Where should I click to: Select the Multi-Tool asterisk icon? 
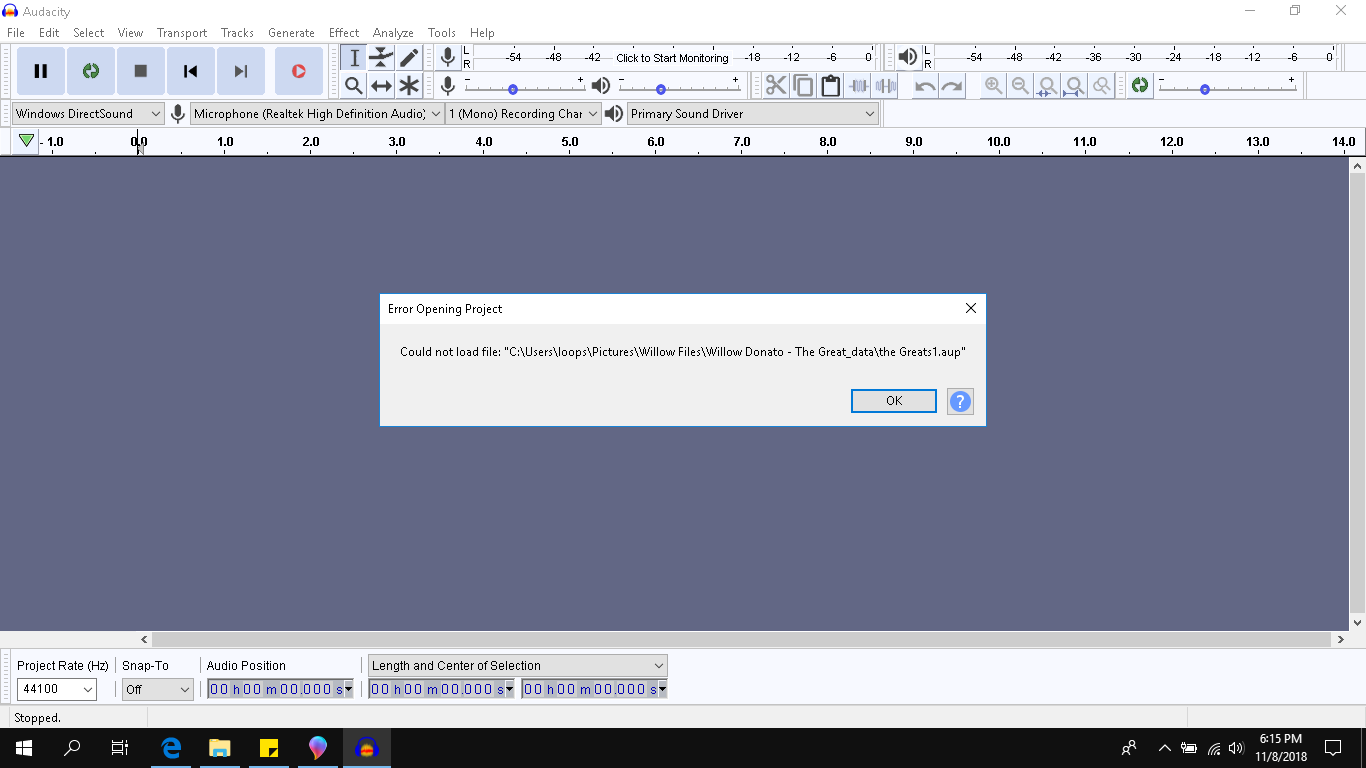tap(408, 86)
